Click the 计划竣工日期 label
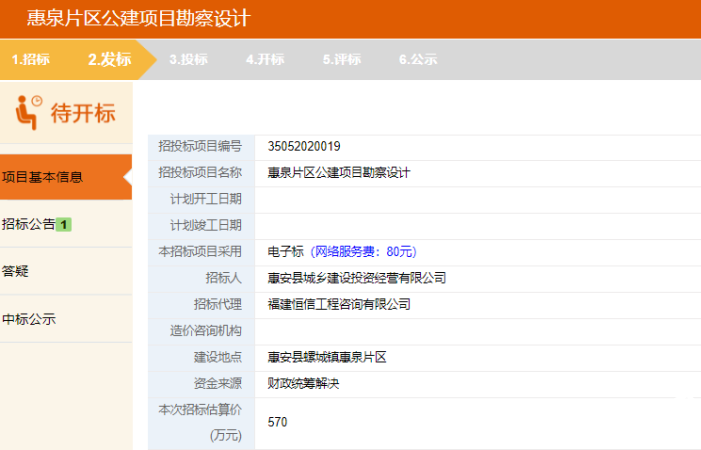This screenshot has width=701, height=450. click(206, 225)
